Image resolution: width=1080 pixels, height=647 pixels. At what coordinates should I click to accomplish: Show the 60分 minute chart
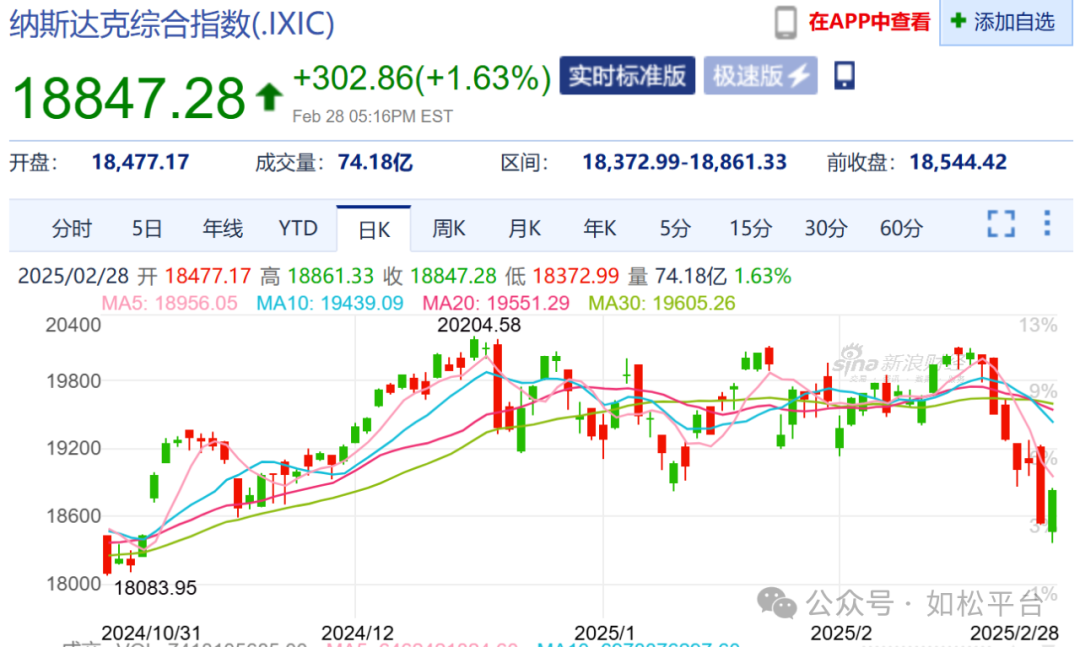pyautogui.click(x=901, y=229)
